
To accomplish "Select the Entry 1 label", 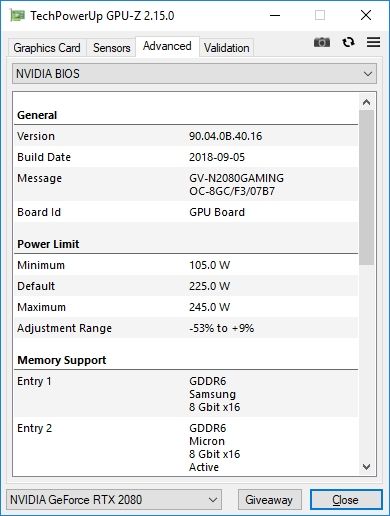I will pyautogui.click(x=35, y=381).
